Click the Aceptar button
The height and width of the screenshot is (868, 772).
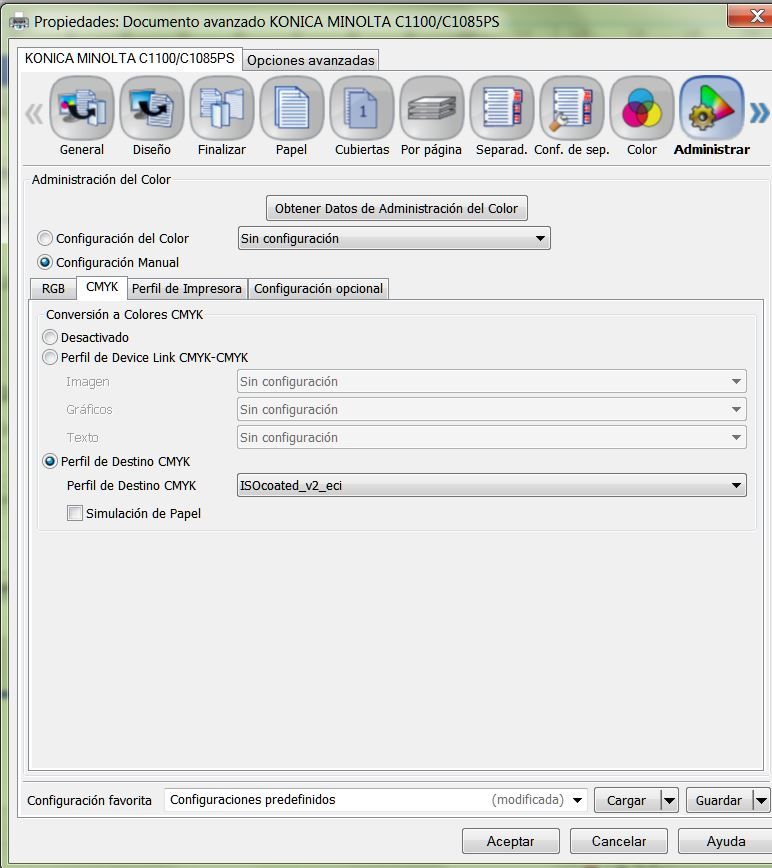(511, 841)
